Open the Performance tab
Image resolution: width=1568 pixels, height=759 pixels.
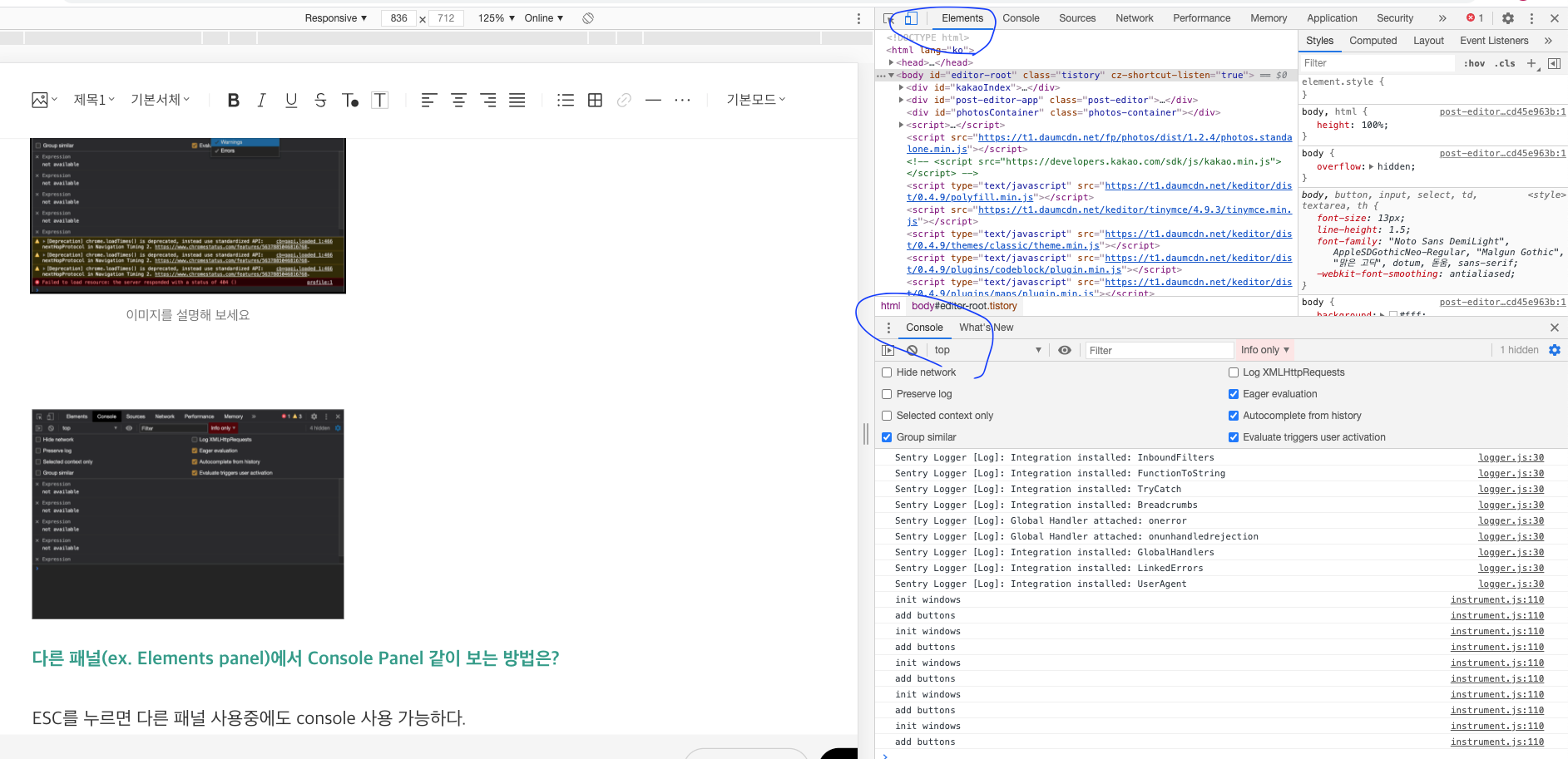point(1201,18)
